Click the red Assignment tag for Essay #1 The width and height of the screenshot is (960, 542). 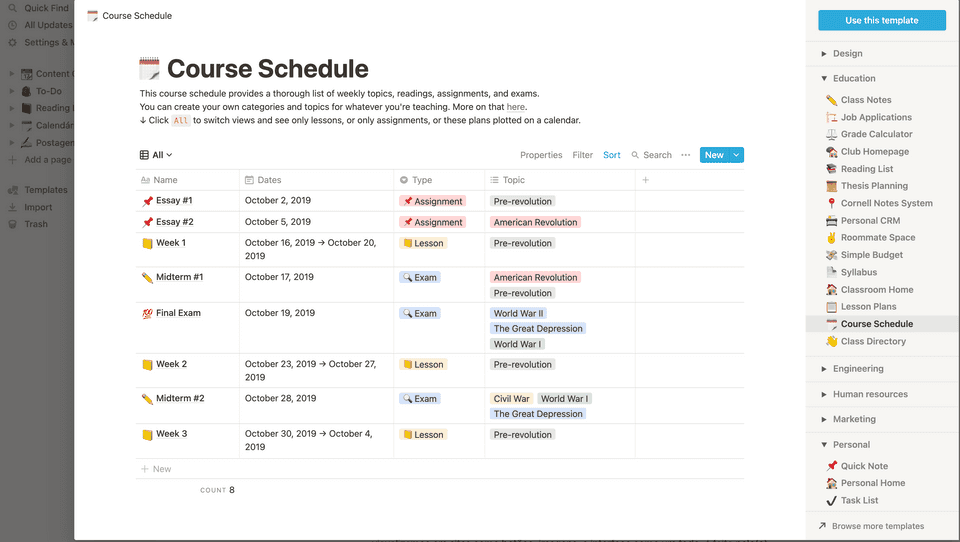433,202
